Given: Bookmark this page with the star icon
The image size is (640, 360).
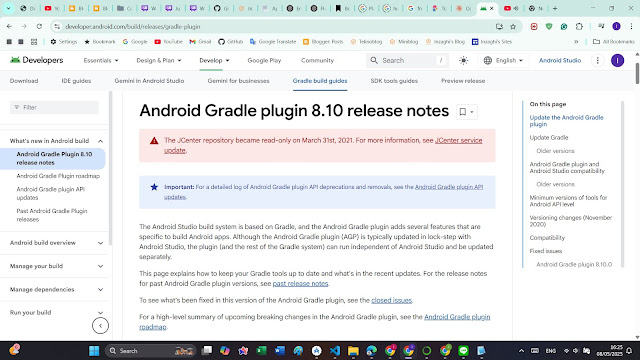Looking at the screenshot, I should [x=513, y=27].
